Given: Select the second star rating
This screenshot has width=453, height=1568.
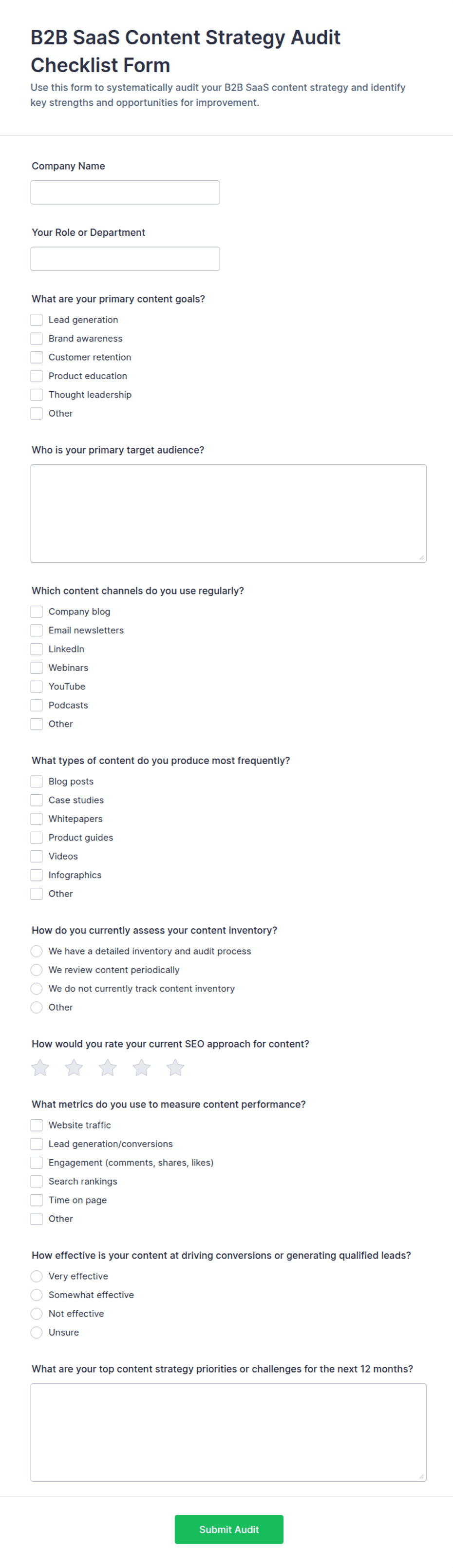Looking at the screenshot, I should click(74, 1067).
